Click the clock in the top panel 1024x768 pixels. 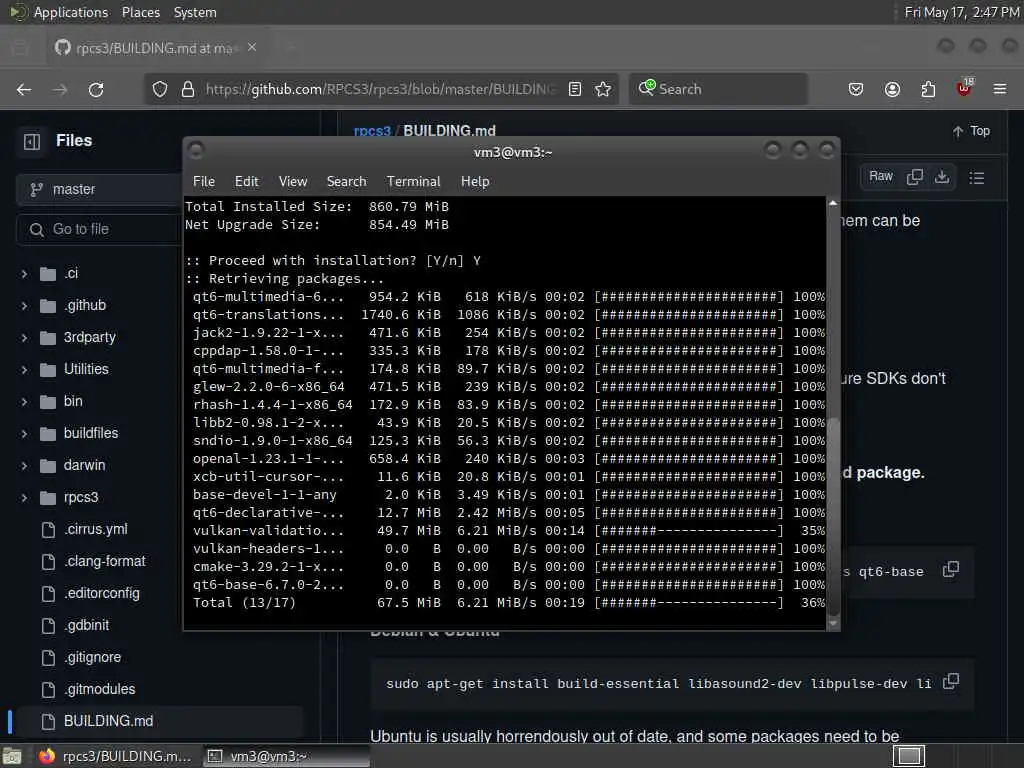coord(961,12)
